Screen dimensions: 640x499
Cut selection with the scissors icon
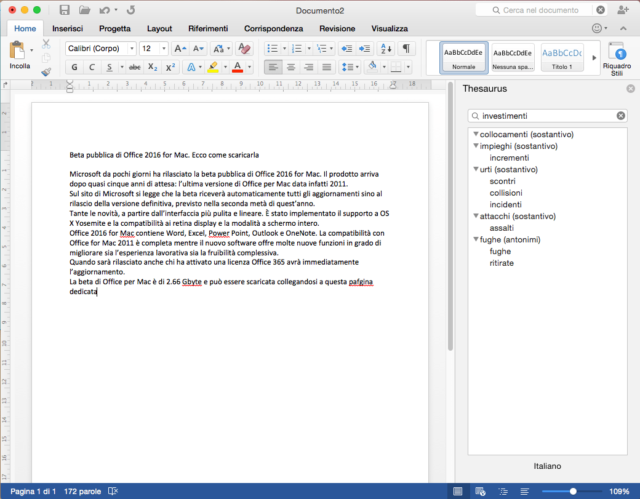point(46,44)
